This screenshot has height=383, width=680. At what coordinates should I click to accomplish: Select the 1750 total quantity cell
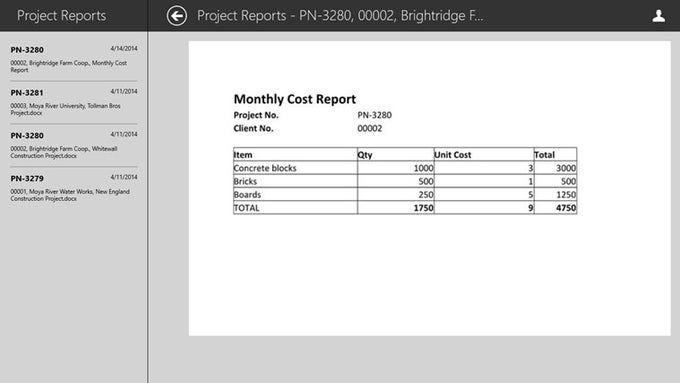(x=396, y=208)
